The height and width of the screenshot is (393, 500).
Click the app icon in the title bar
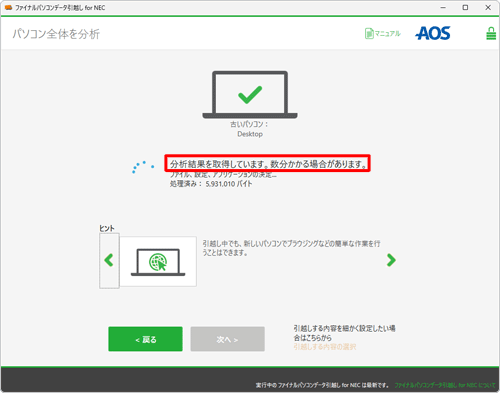(8, 7)
